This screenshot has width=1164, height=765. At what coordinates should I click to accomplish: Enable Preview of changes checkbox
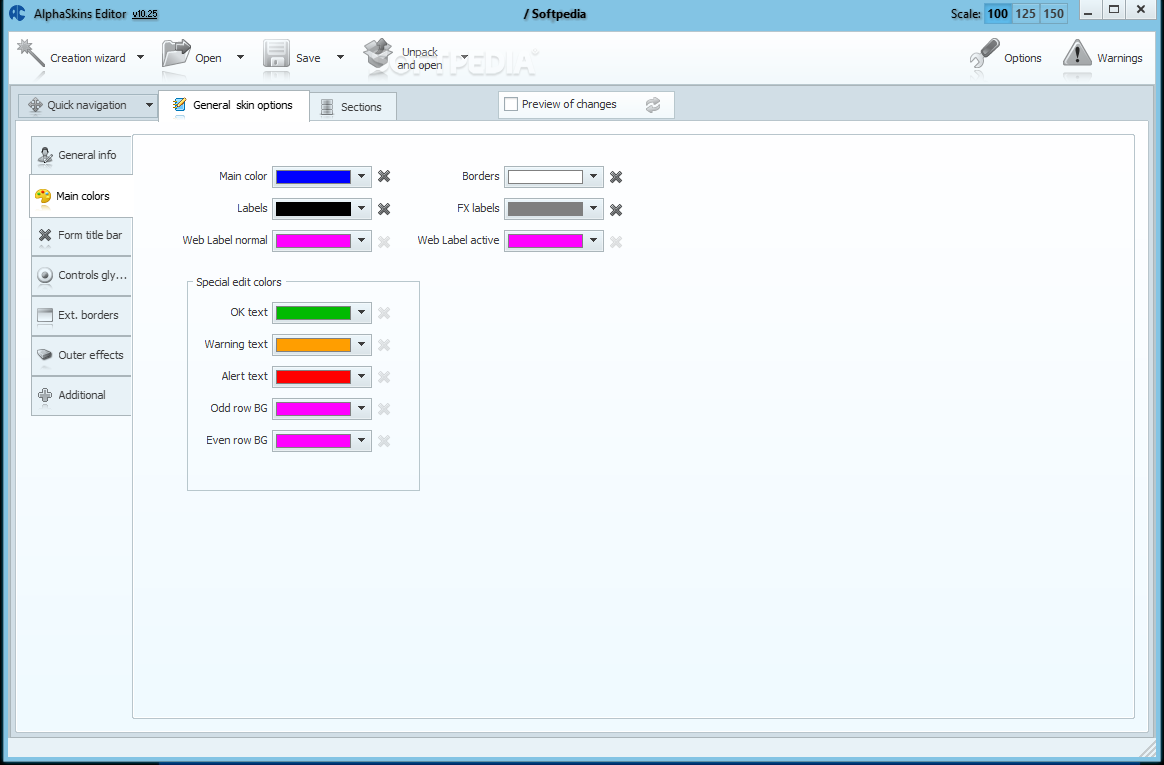click(511, 105)
